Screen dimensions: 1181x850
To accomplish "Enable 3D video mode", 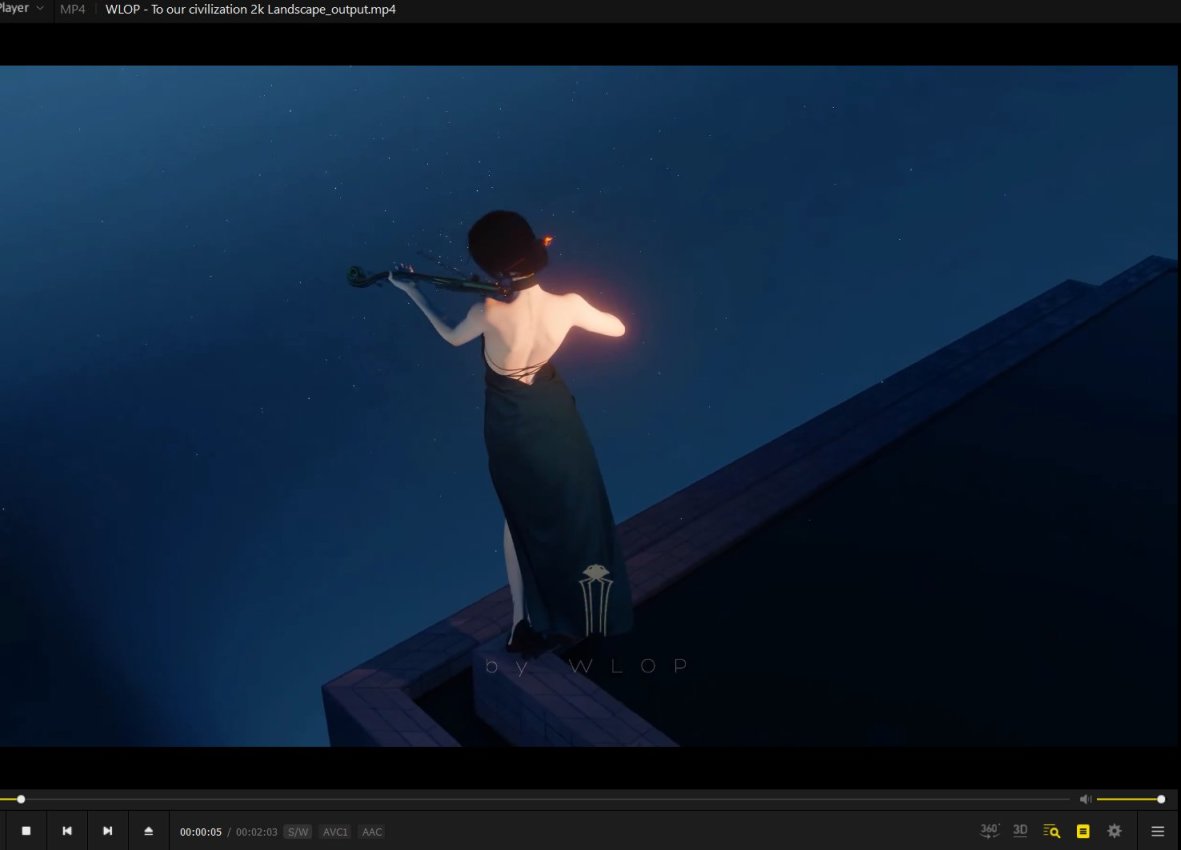I will pos(1020,830).
